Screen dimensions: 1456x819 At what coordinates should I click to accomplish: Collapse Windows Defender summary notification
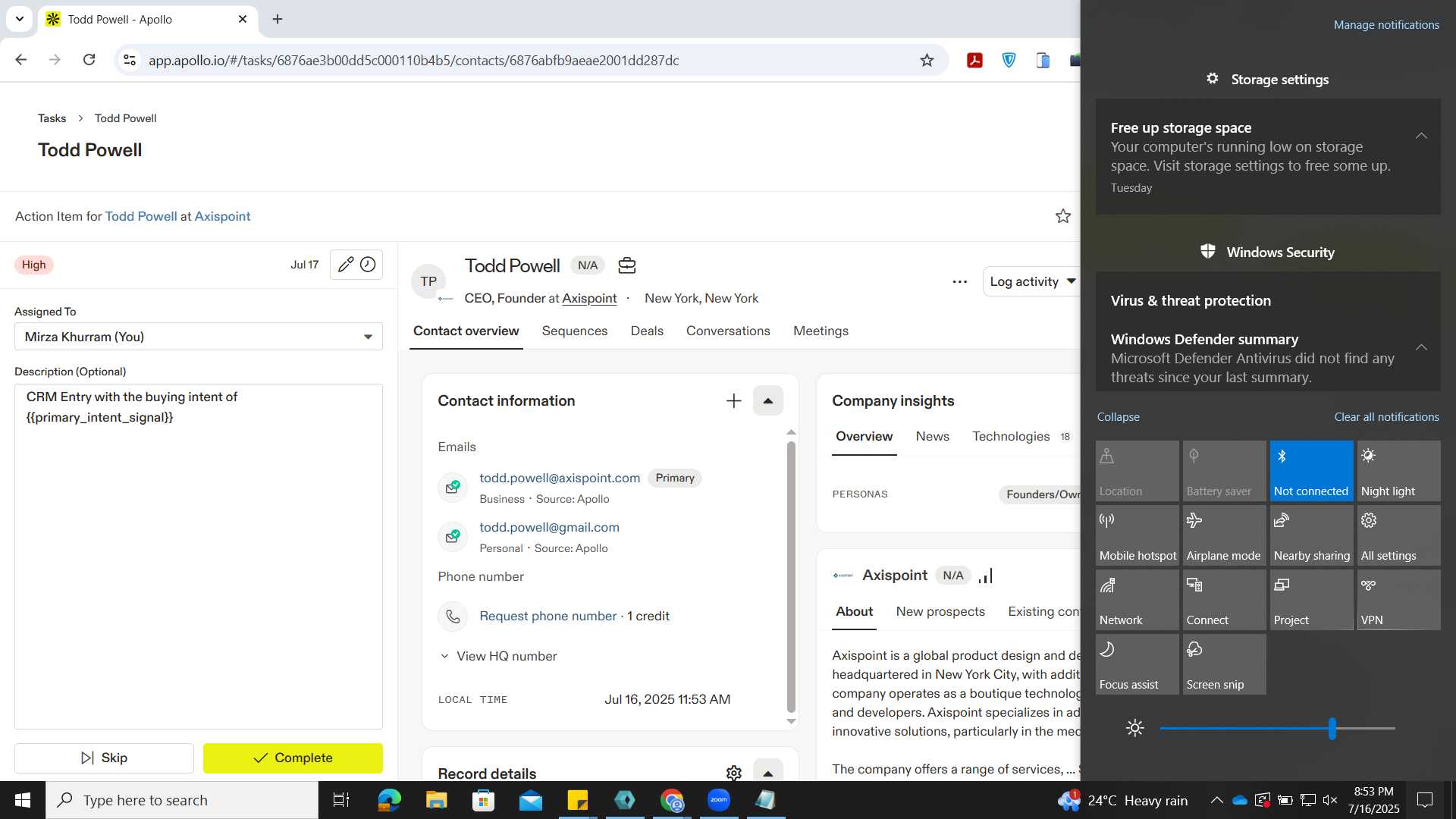tap(1421, 347)
